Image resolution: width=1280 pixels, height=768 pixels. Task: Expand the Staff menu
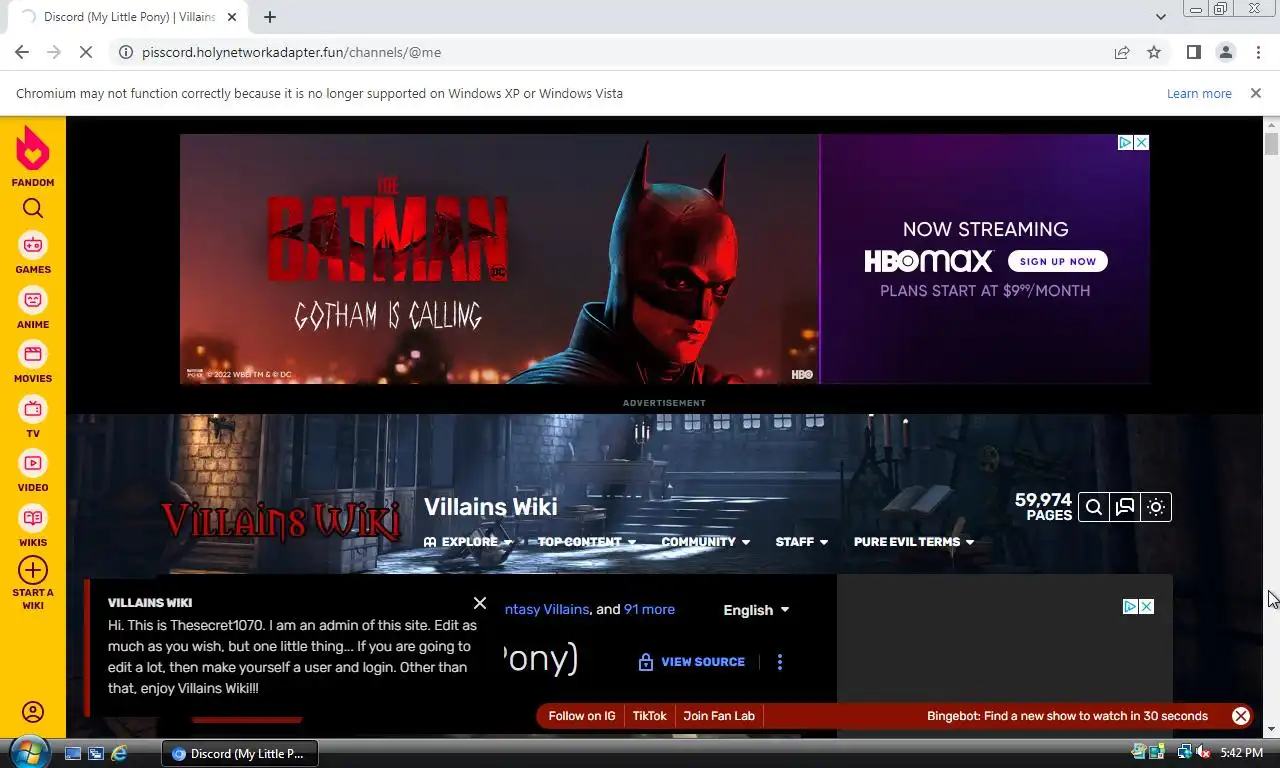tap(802, 542)
